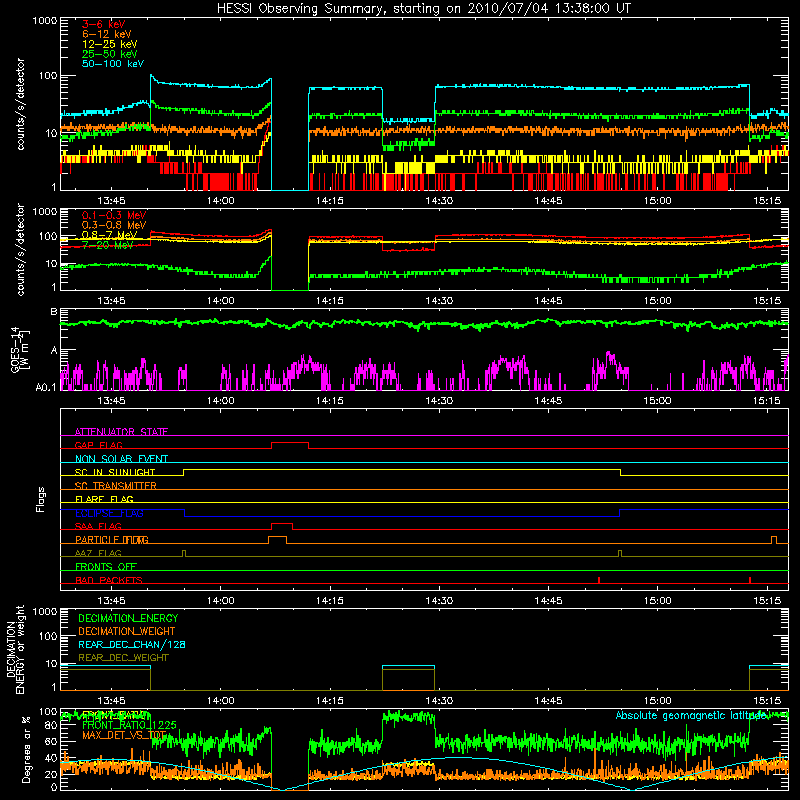This screenshot has height=800, width=800.
Task: Select the ECLIPSE_FLAG label
Action: [x=109, y=513]
